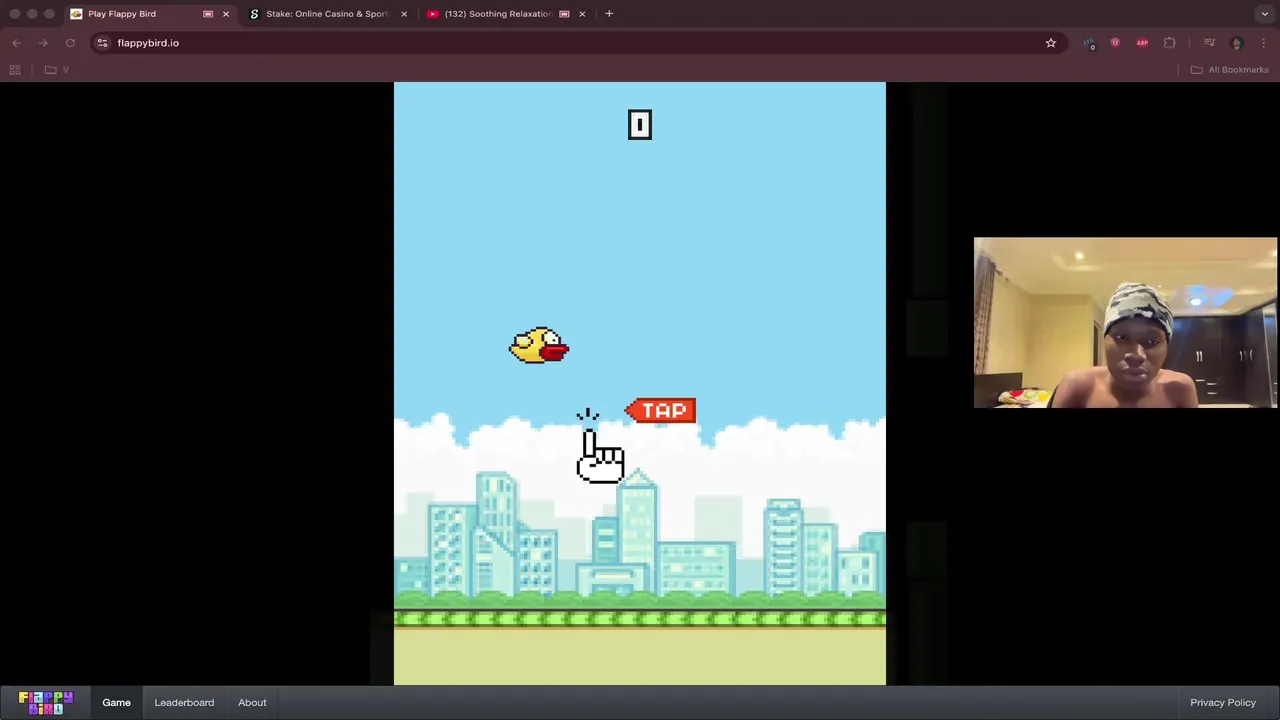
Task: Open the All Bookmarks folder
Action: [1230, 70]
